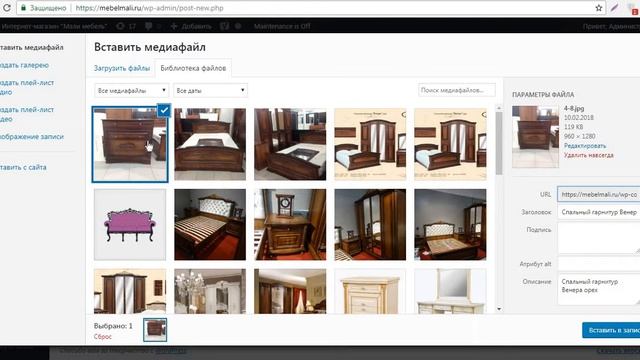The image size is (640, 360).
Task: Select last second-row bedroom thumbnail
Action: (x=450, y=224)
